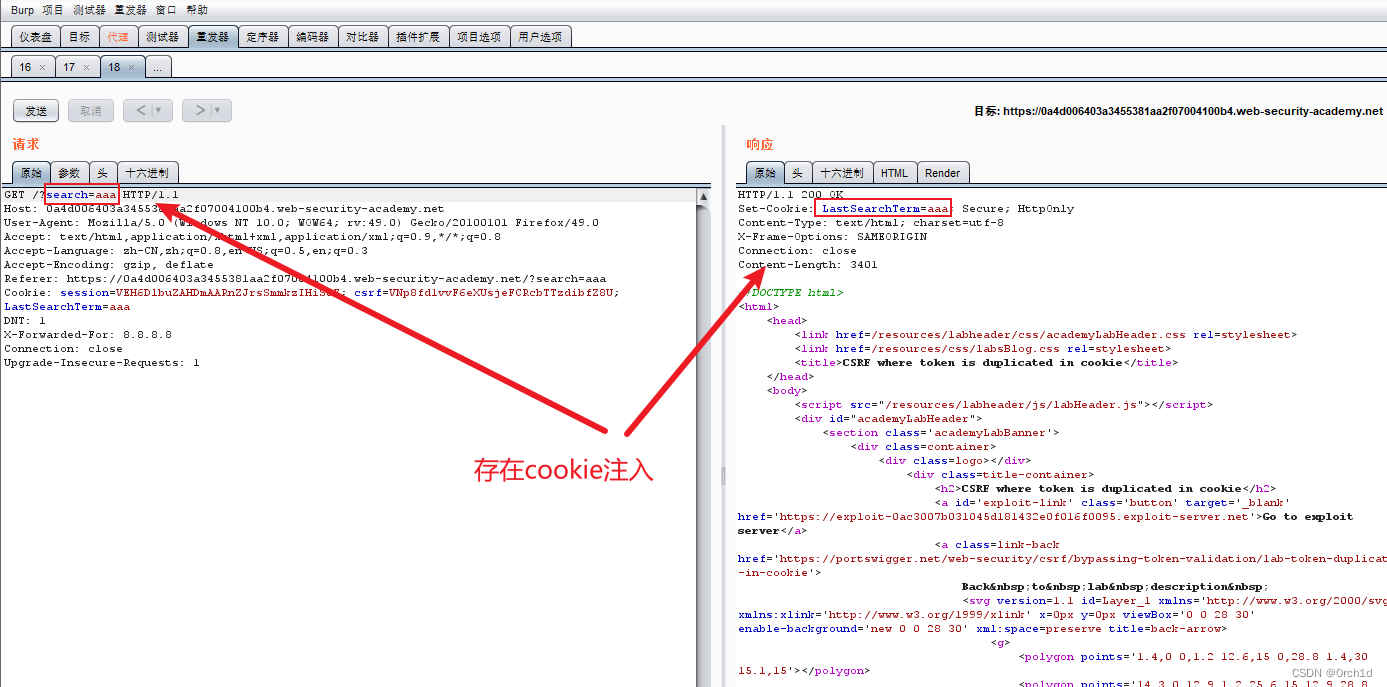Switch to the 编码器 tab
This screenshot has height=687, width=1387.
click(x=312, y=37)
